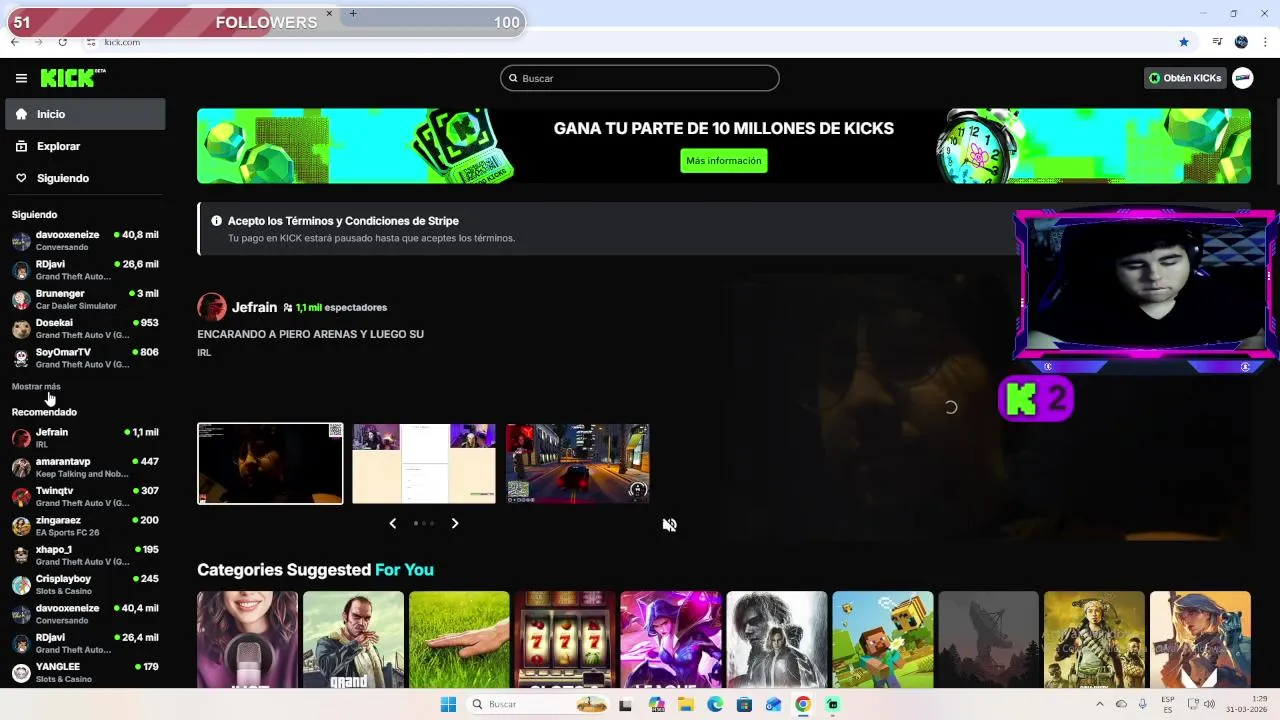Click the Buscar search field on Kick
The image size is (1280, 720).
pyautogui.click(x=640, y=78)
